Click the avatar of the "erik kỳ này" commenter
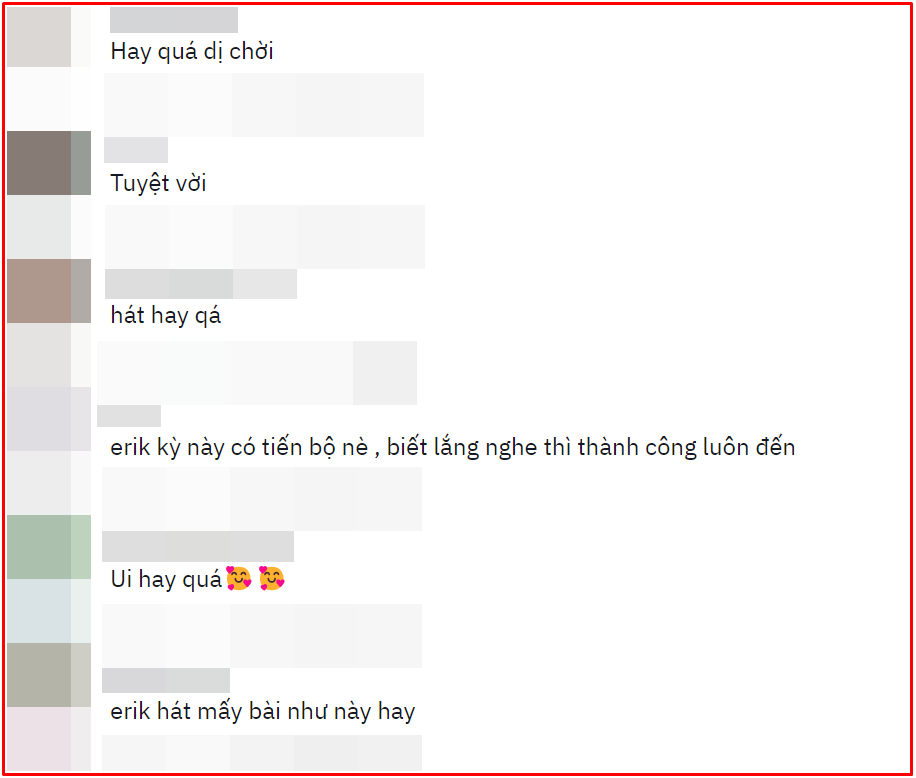The height and width of the screenshot is (778, 916). [x=49, y=419]
